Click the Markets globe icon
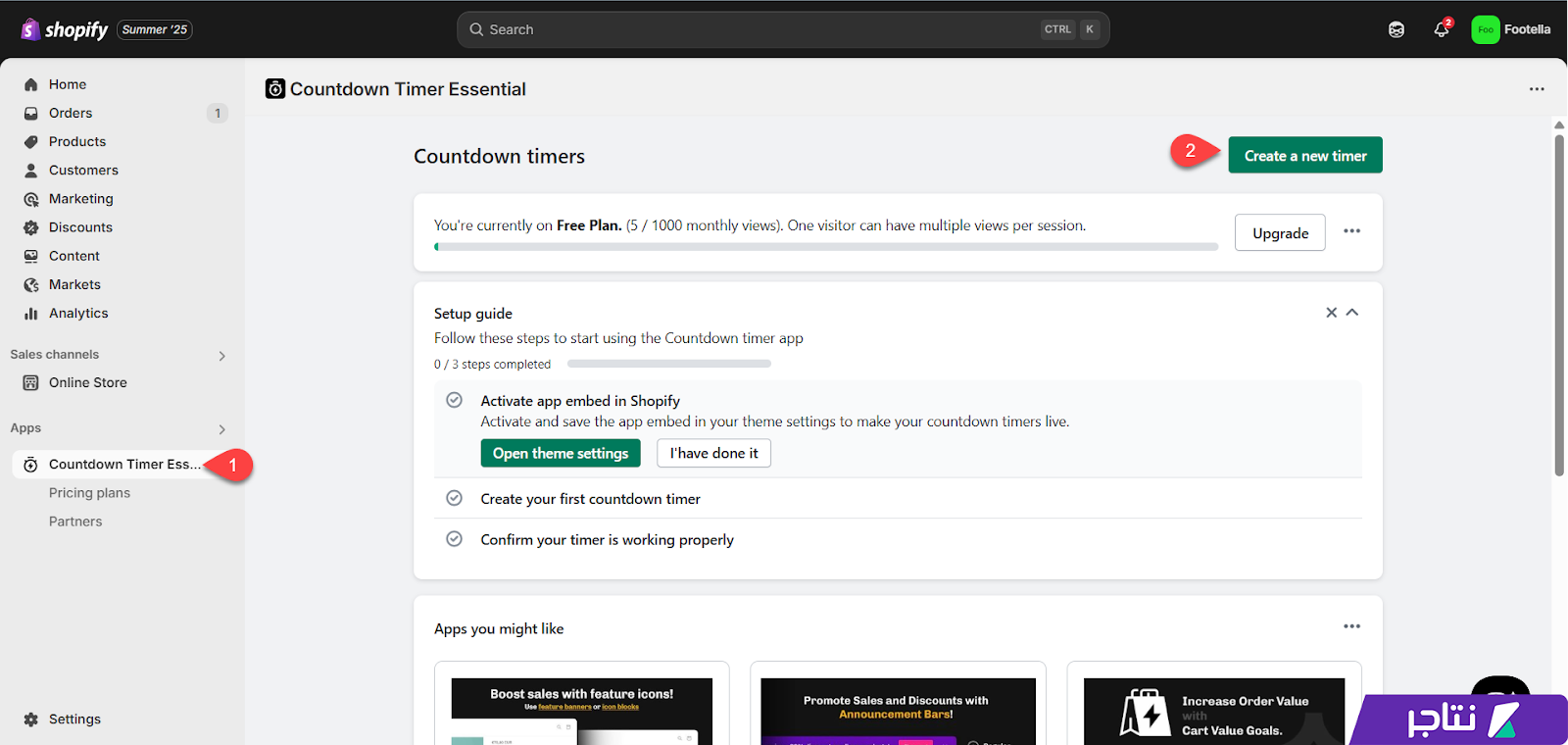The width and height of the screenshot is (1568, 745). click(31, 284)
